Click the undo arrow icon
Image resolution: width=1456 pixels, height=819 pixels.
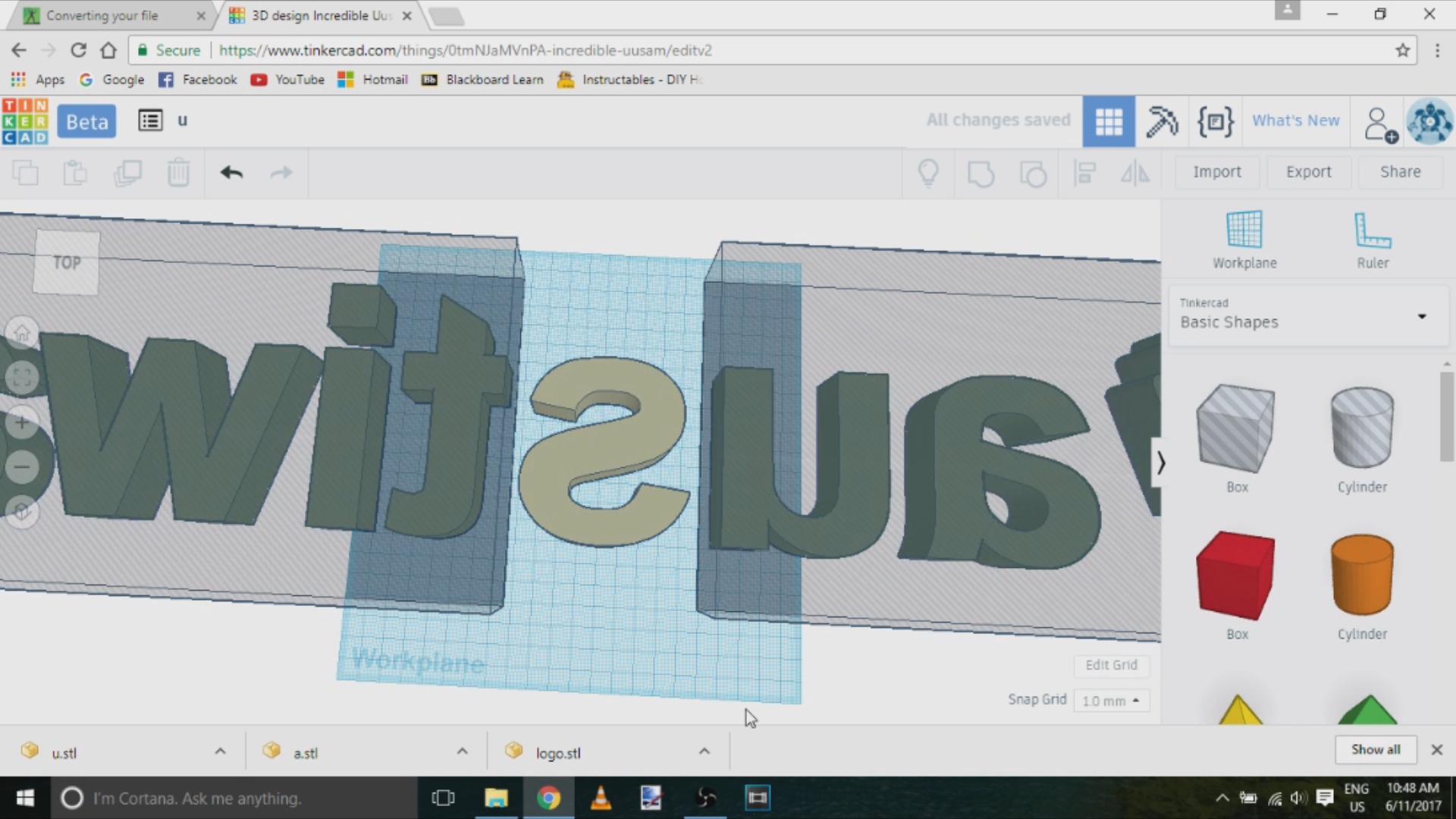click(x=231, y=173)
